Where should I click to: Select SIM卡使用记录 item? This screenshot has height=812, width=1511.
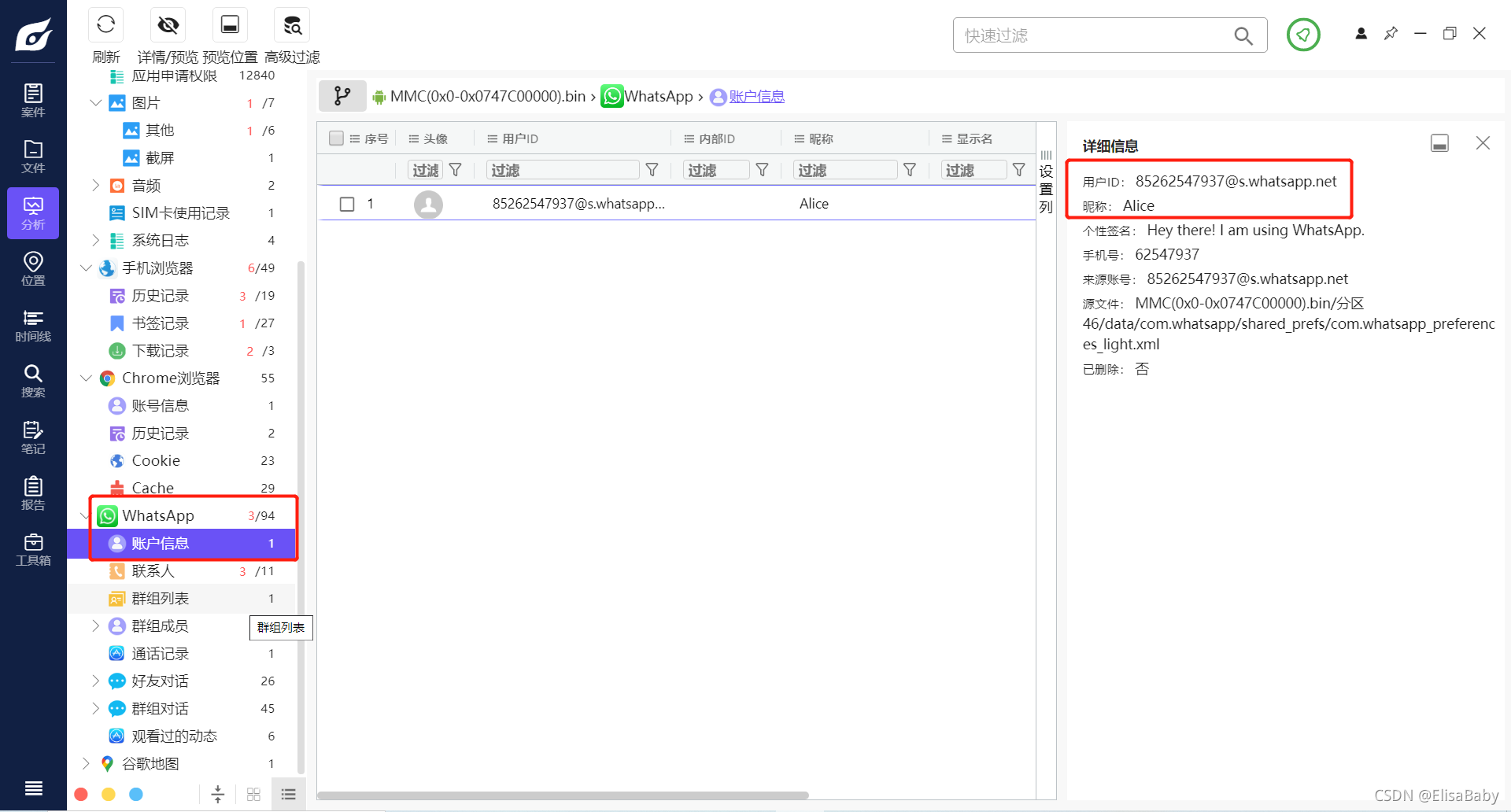point(181,213)
